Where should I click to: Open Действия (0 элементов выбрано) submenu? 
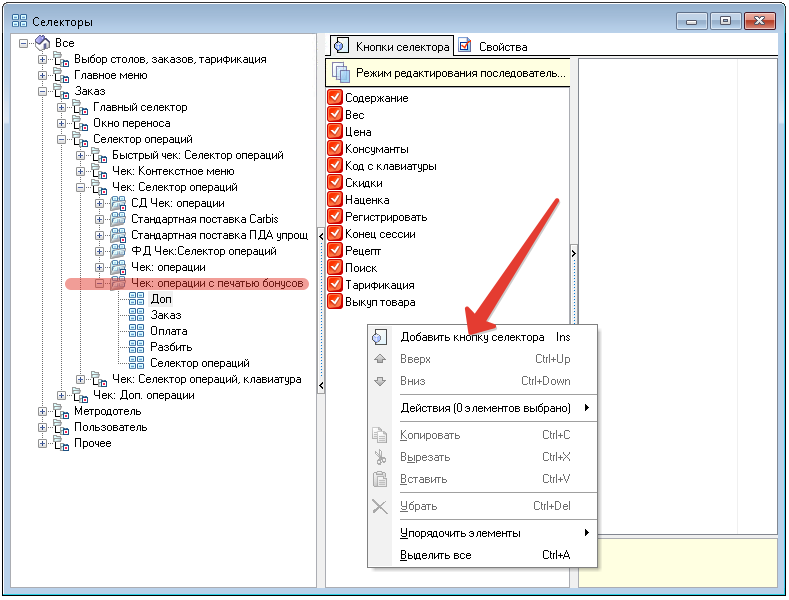(x=483, y=408)
